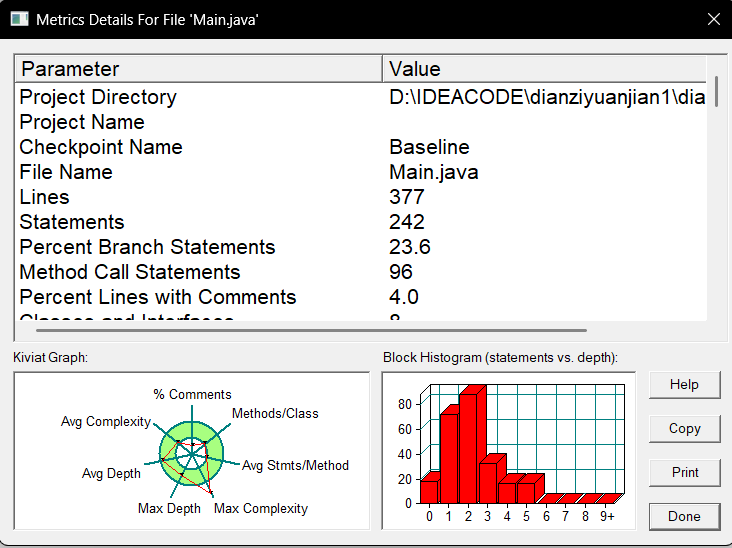Viewport: 732px width, 548px height.
Task: Click the Avg Depth axis label
Action: tap(111, 473)
